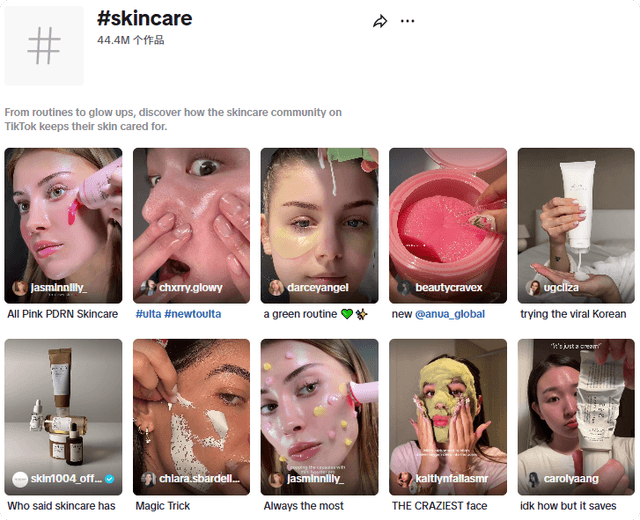The width and height of the screenshot is (640, 520).
Task: Click beautycravex profile avatar
Action: [x=404, y=288]
